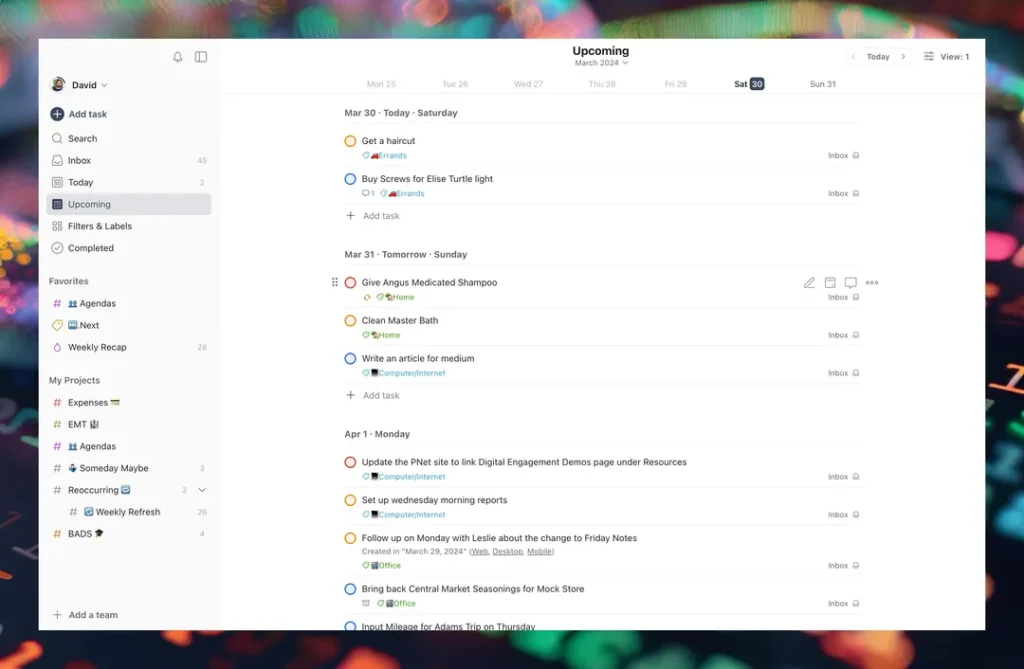
Task: Open the March 2024 month picker
Action: click(601, 63)
